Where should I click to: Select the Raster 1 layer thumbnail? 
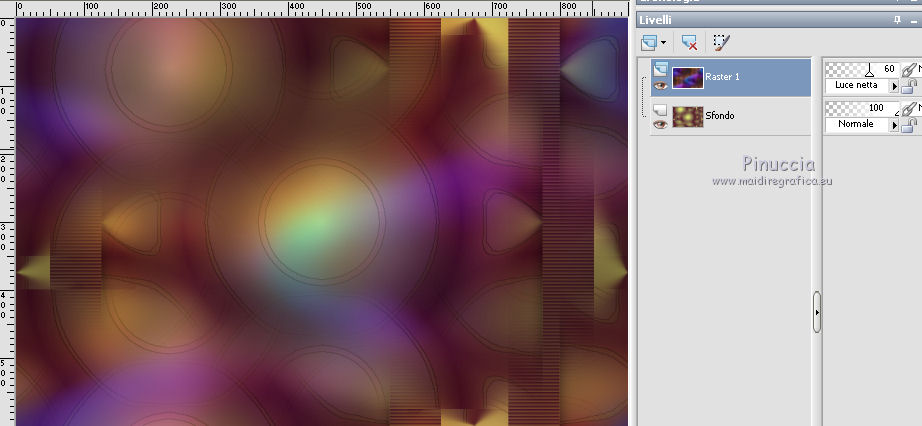pos(688,78)
